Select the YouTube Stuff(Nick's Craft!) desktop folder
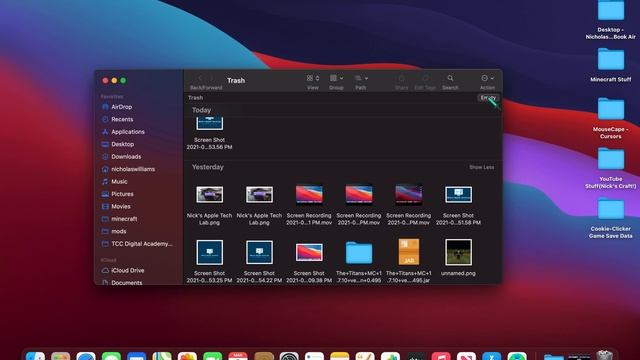640x360 pixels. (611, 168)
